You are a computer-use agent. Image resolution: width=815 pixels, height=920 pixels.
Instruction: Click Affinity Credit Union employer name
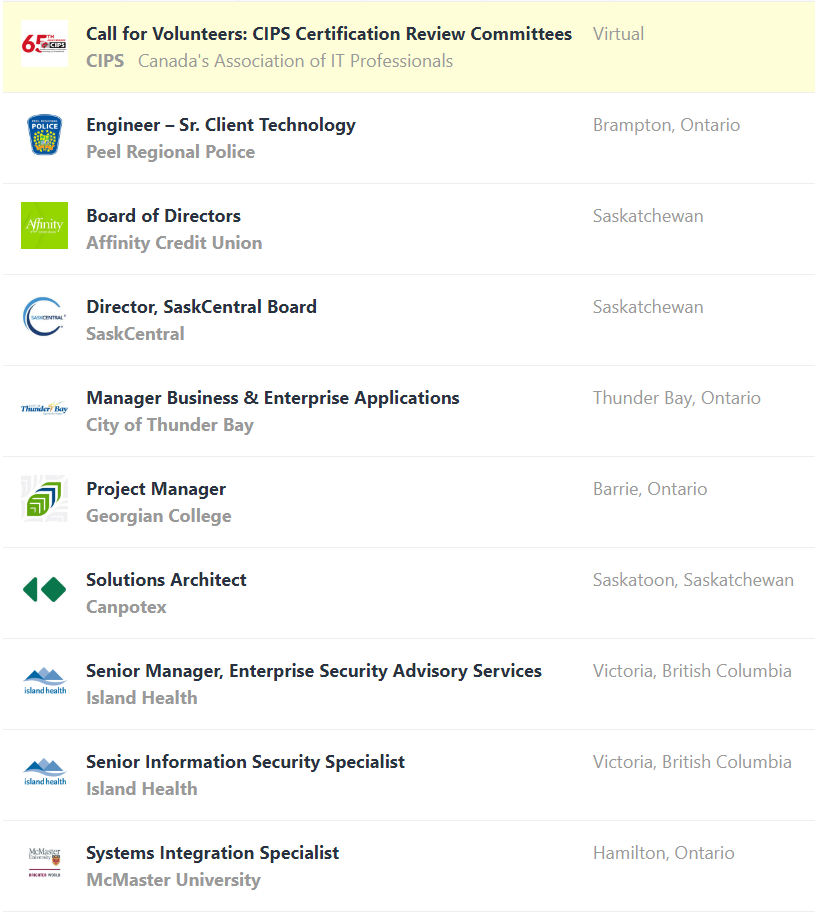[174, 243]
